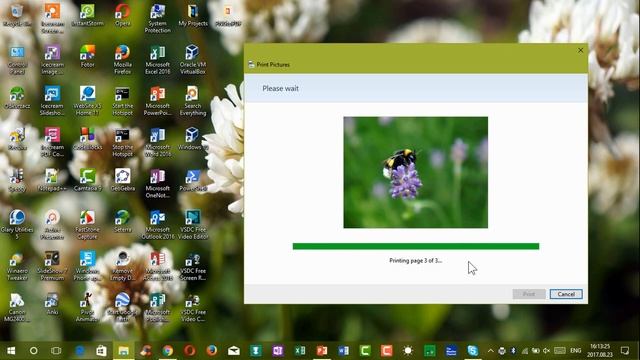Select the Microsoft Word 2016 desktop shortcut
640x360 pixels.
pyautogui.click(x=158, y=143)
